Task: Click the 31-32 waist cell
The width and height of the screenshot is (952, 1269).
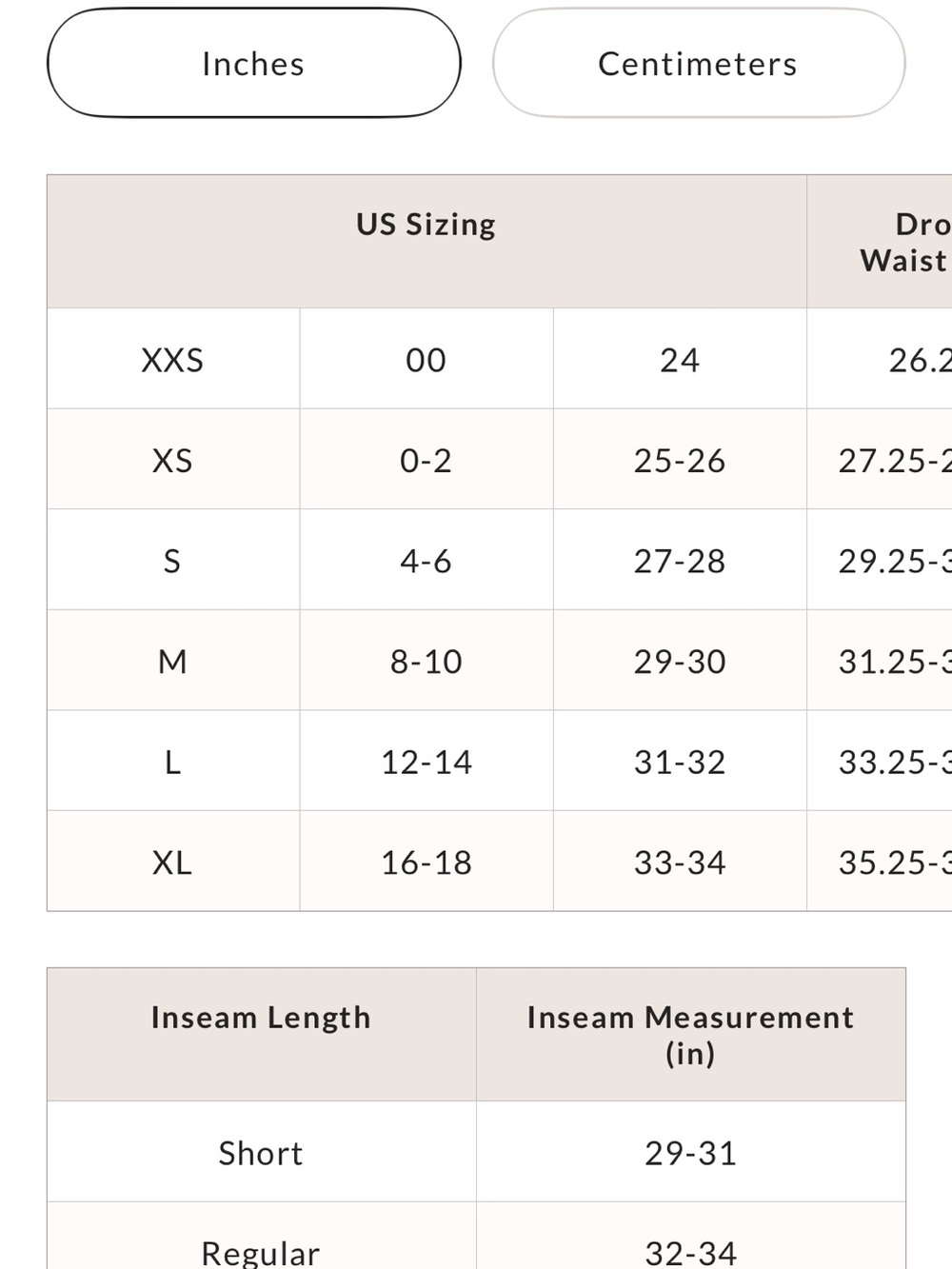Action: tap(680, 762)
